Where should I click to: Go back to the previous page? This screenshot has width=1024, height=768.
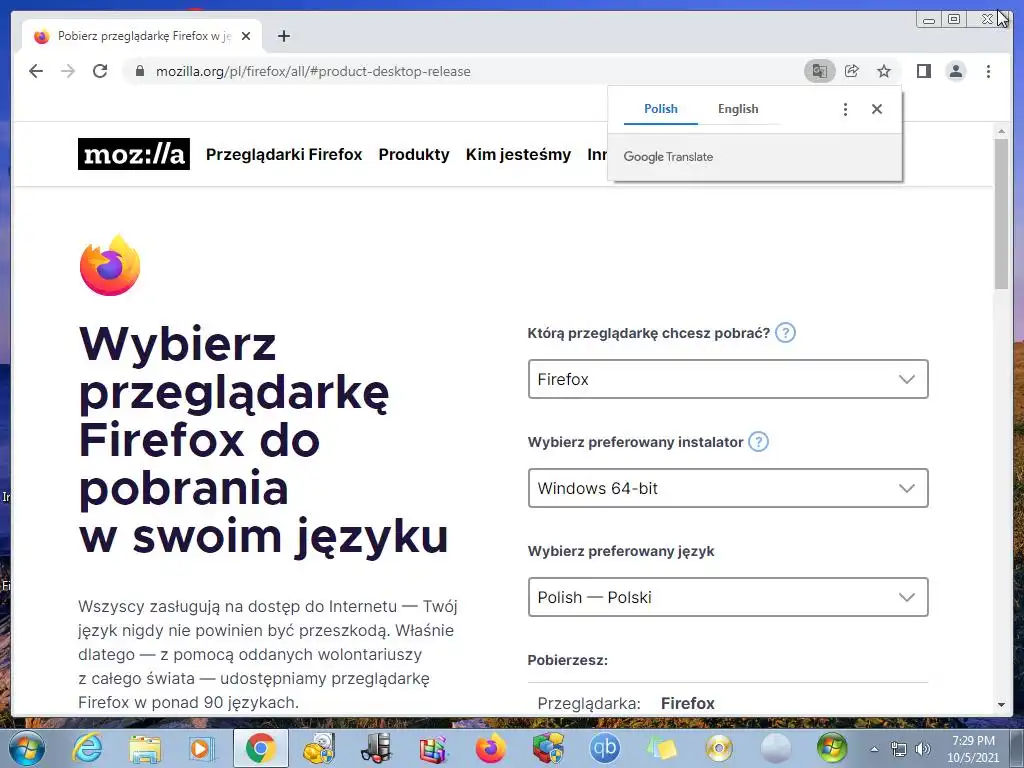click(36, 71)
